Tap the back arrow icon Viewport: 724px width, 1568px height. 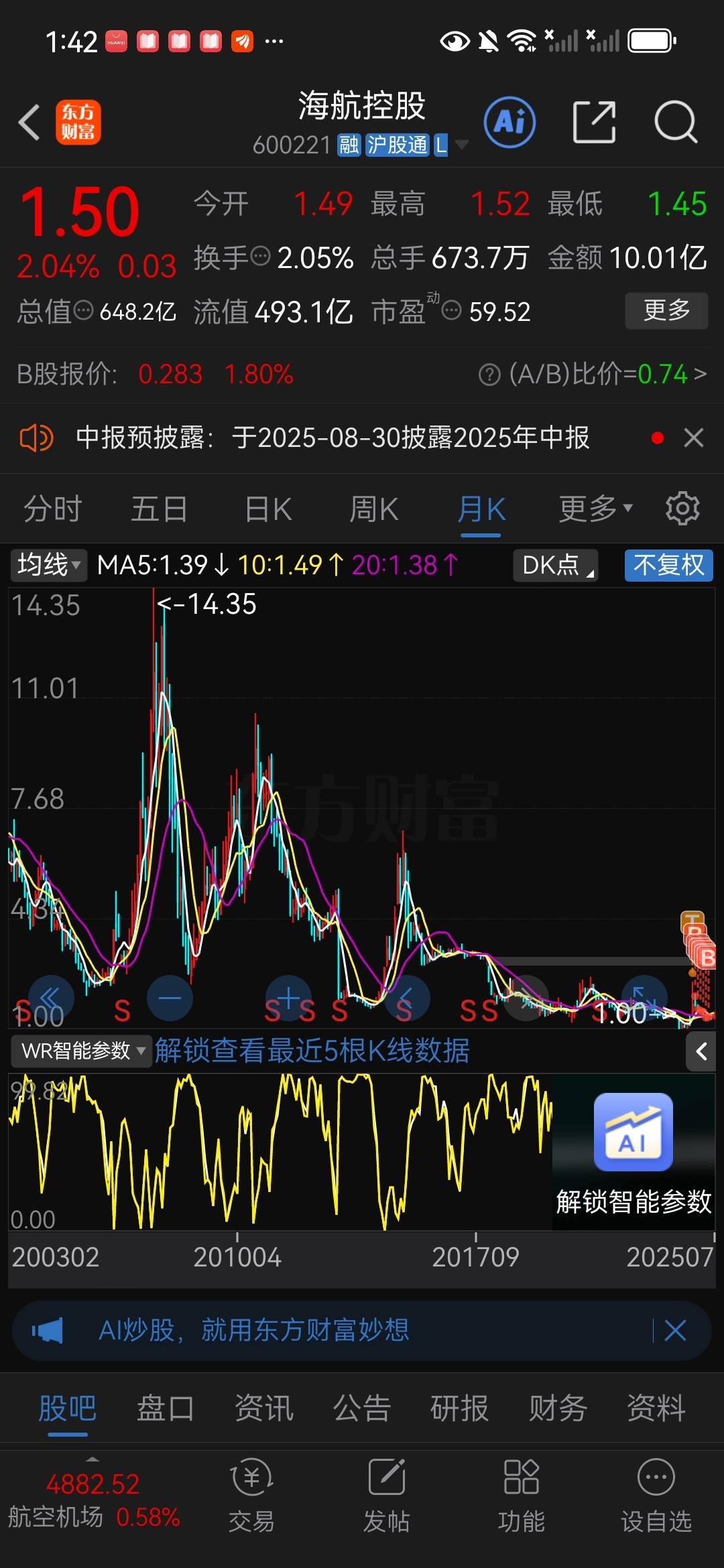coord(29,123)
